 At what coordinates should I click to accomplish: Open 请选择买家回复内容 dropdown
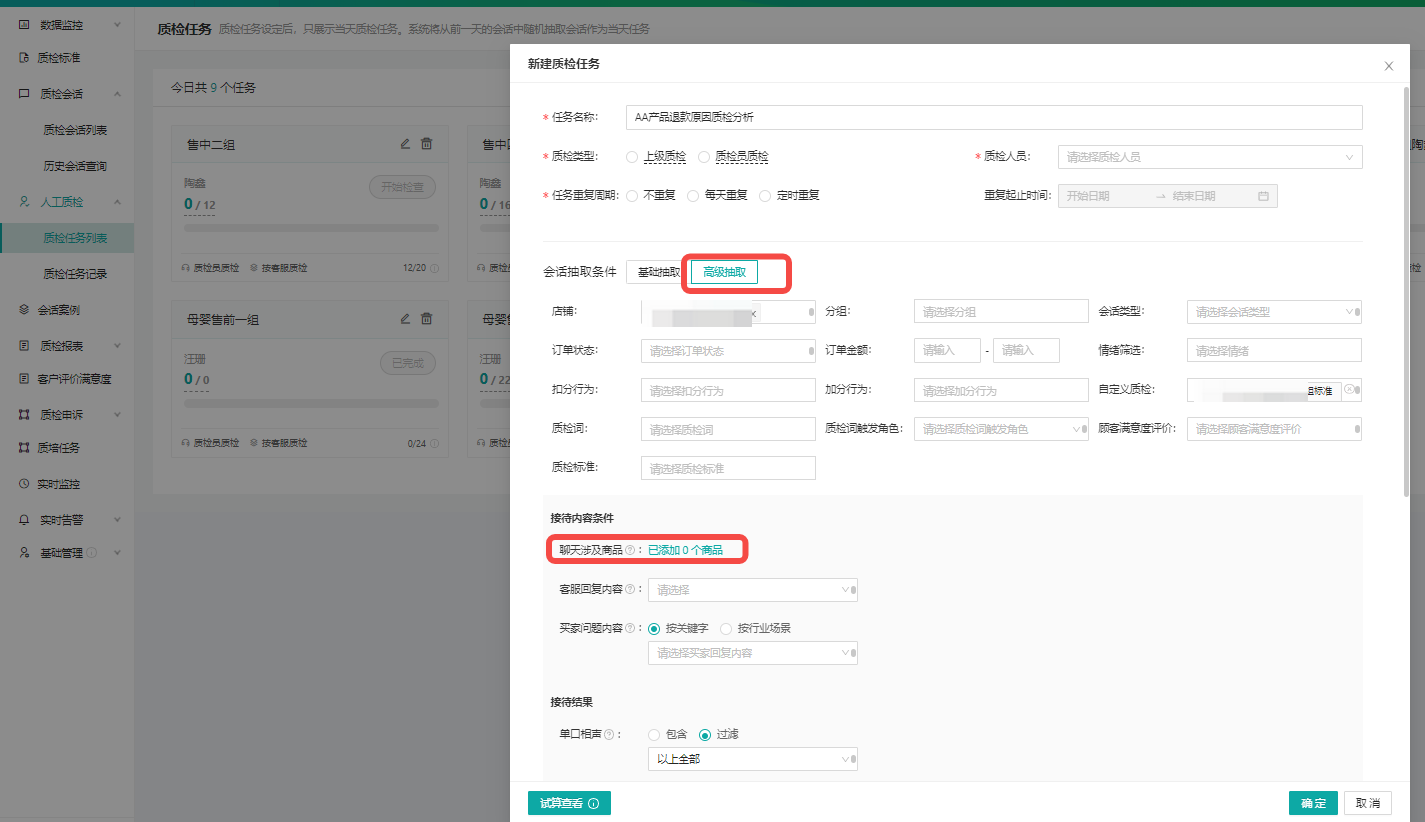[x=753, y=653]
